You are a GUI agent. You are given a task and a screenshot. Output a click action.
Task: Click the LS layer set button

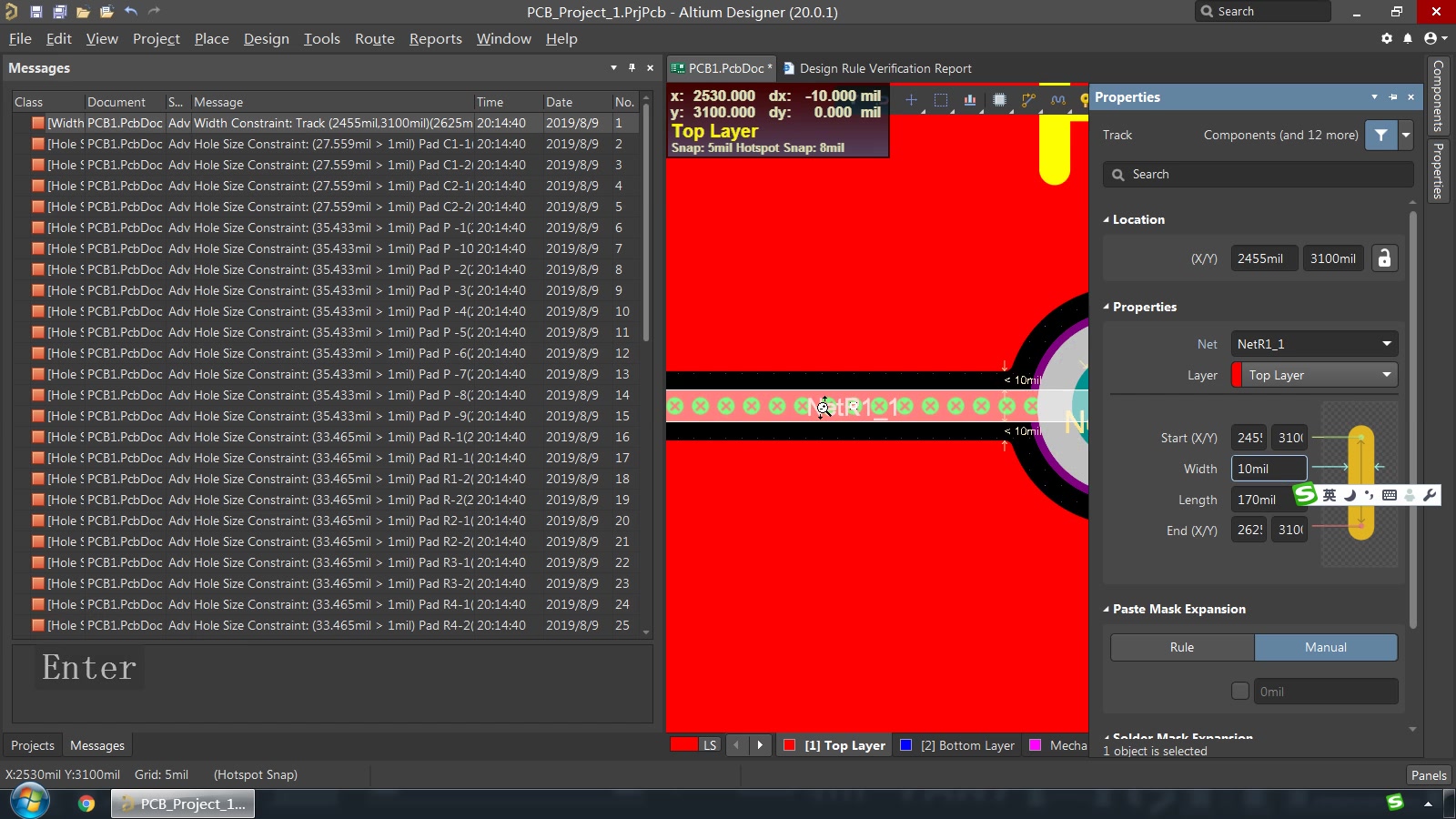click(x=710, y=745)
